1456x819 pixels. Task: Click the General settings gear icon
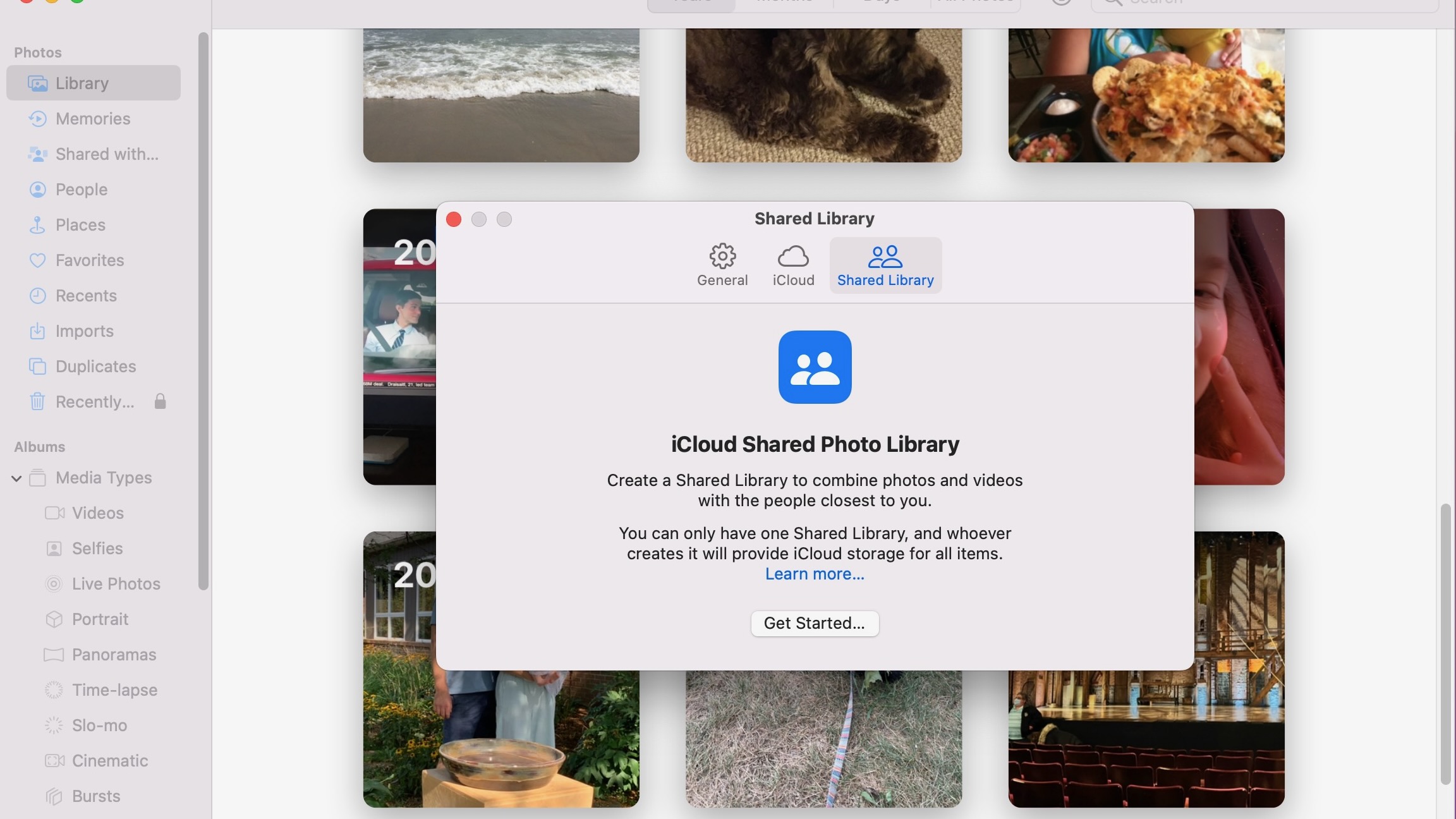click(x=721, y=255)
